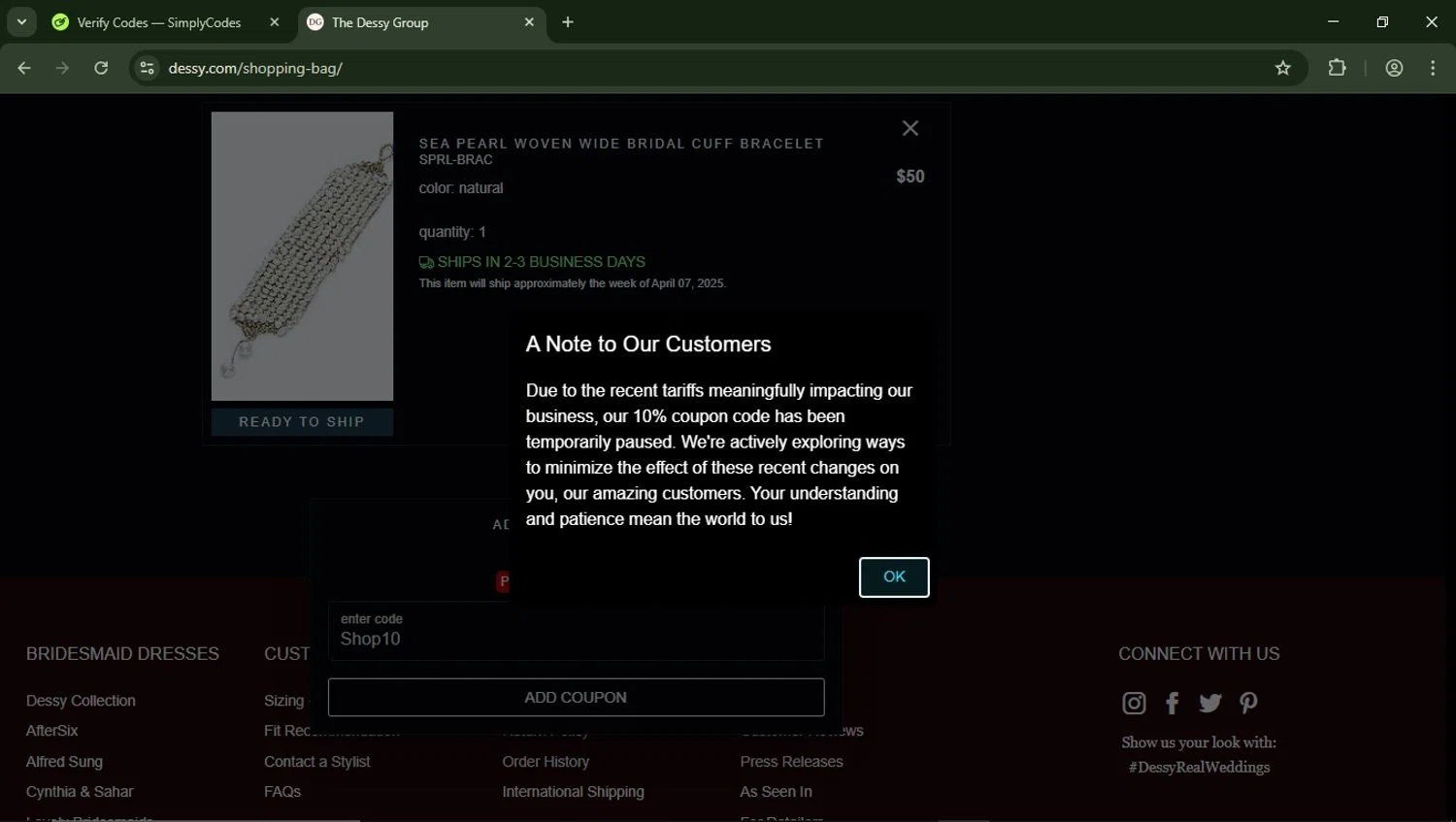Open a new browser tab
1456x822 pixels.
click(568, 22)
